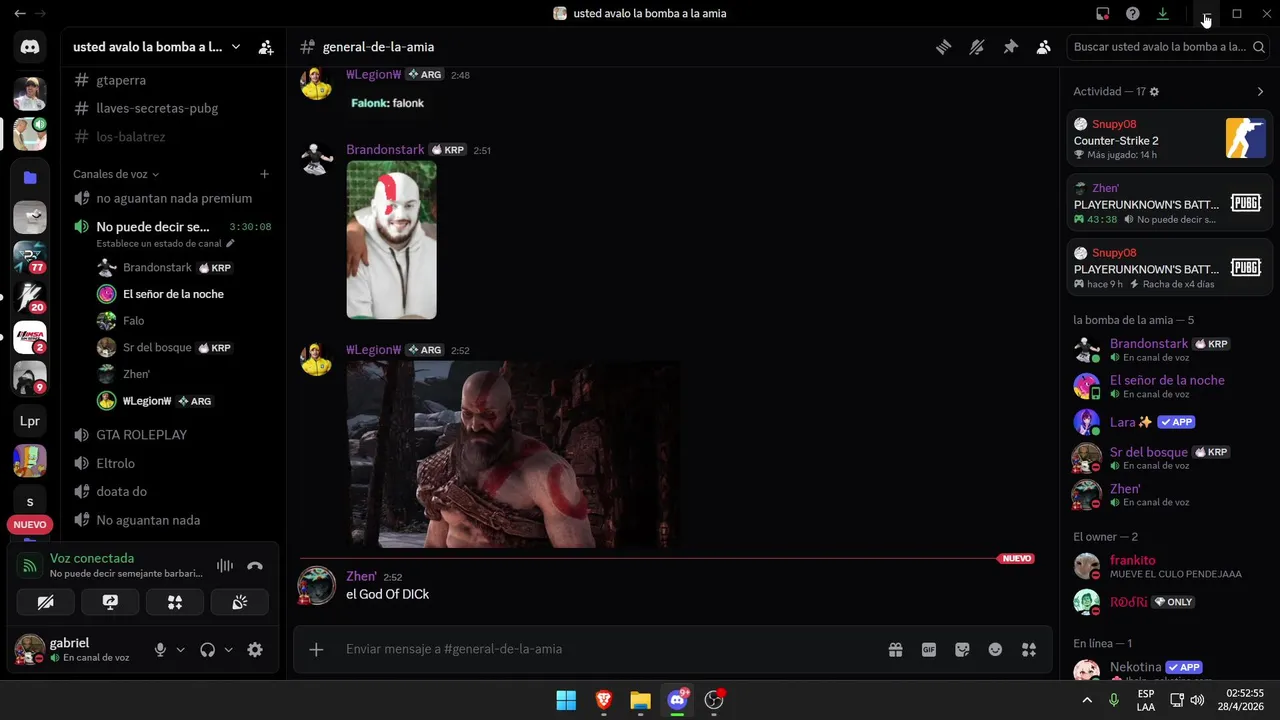Deafen with headphones icon
1280x720 pixels.
click(x=208, y=650)
